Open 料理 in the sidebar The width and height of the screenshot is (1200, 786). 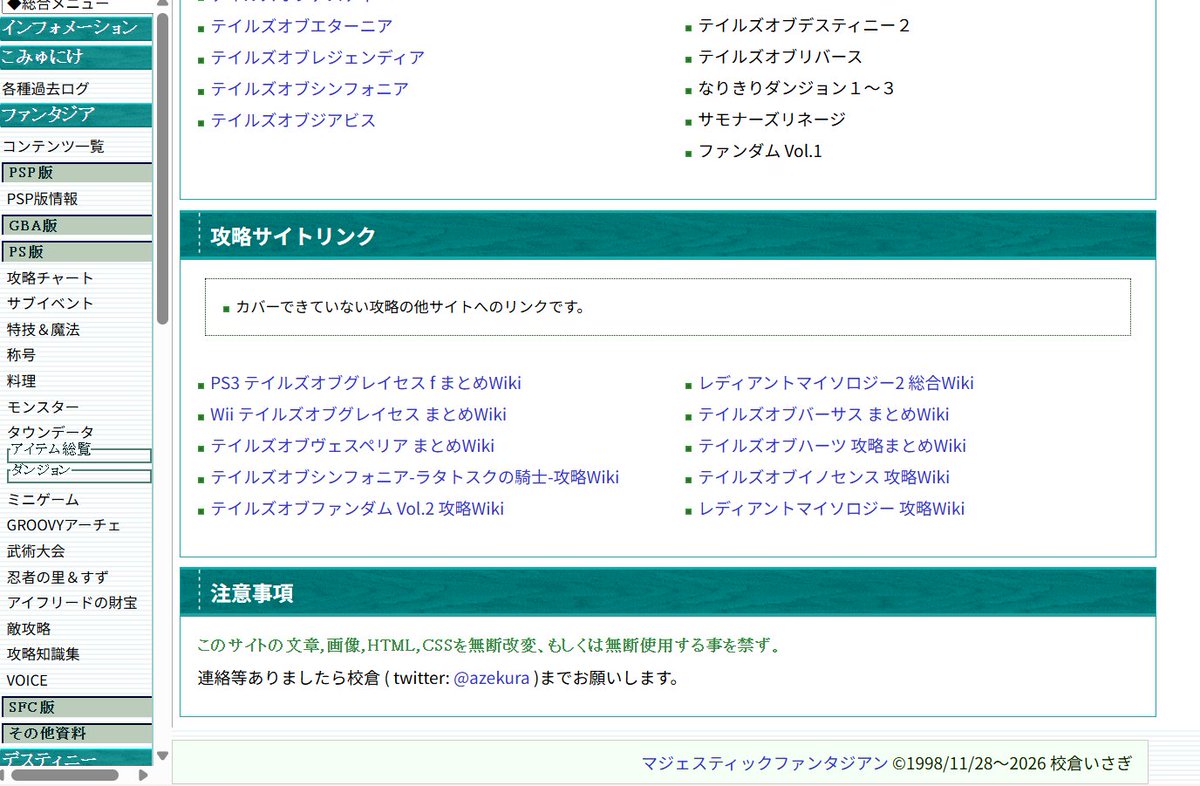pos(21,381)
